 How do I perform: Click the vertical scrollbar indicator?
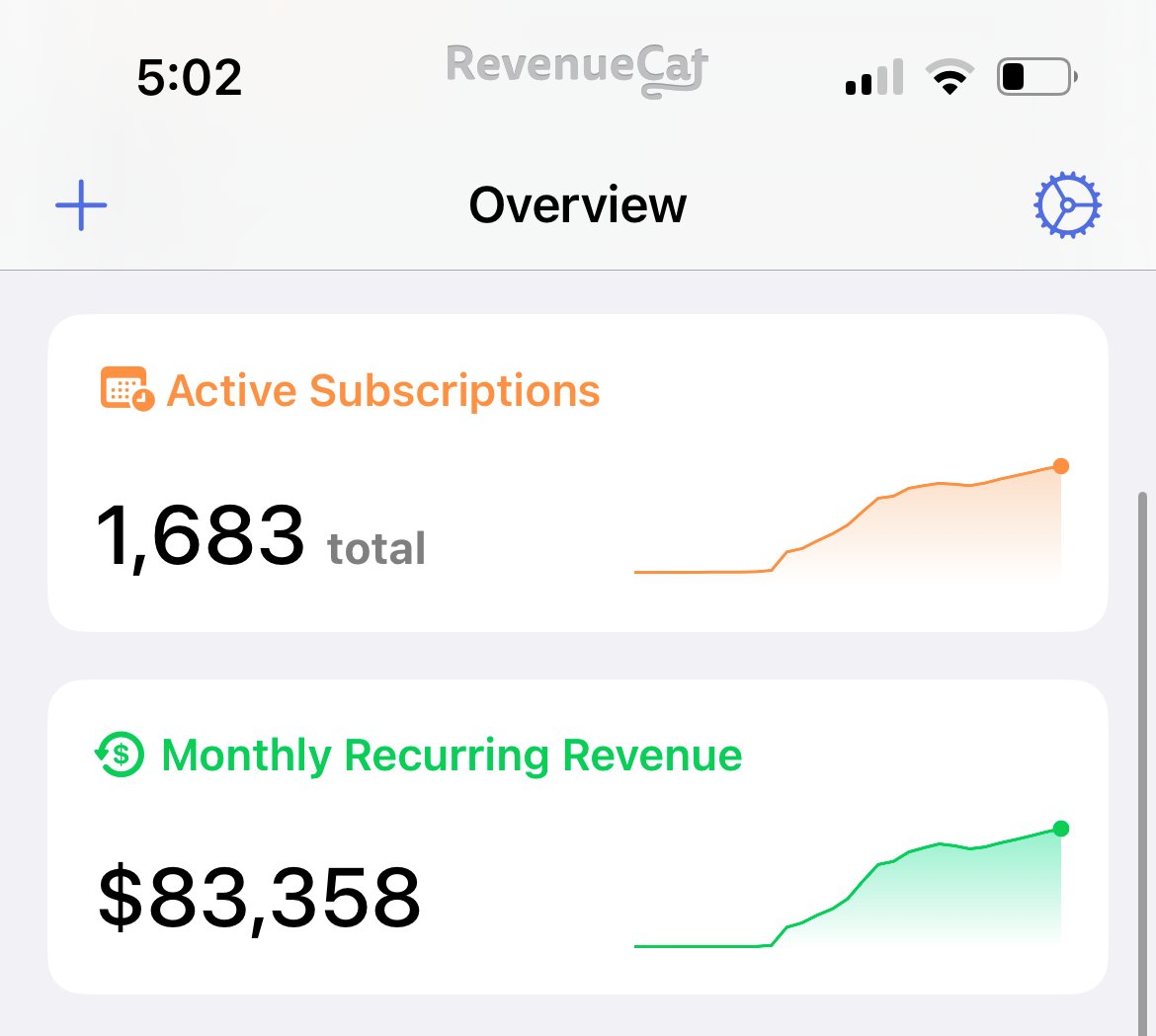1143,763
